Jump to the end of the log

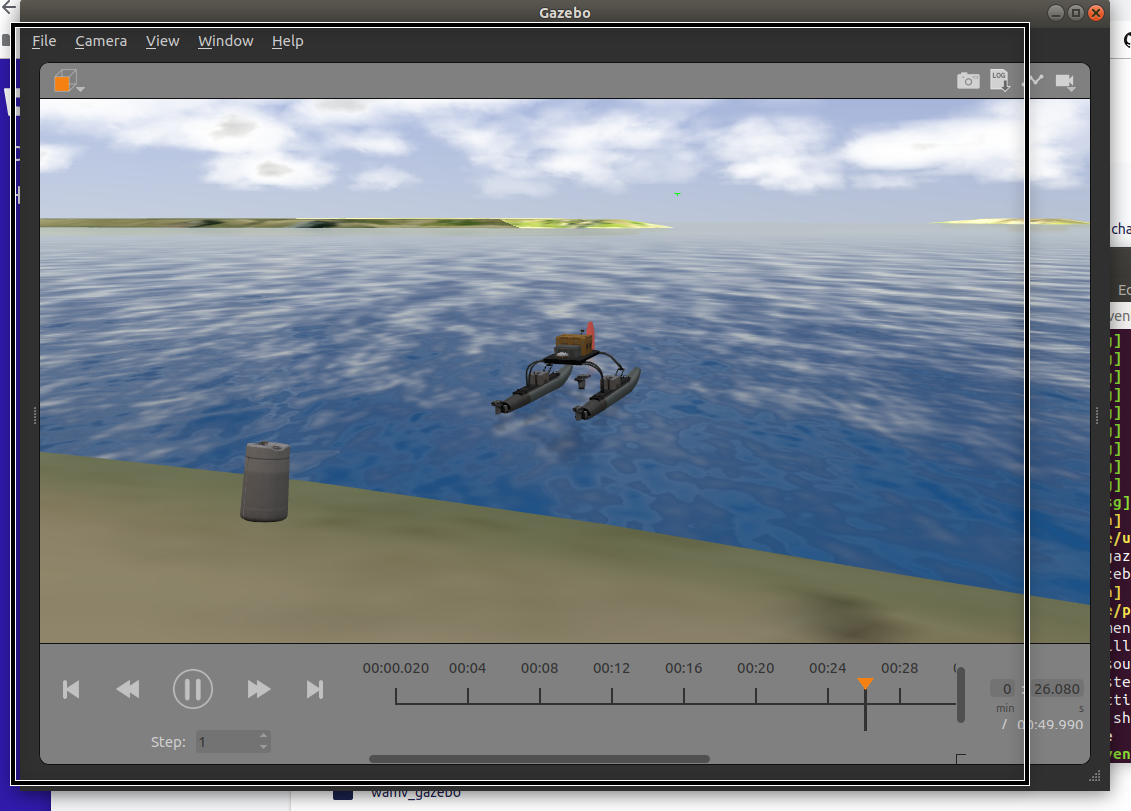tap(315, 689)
